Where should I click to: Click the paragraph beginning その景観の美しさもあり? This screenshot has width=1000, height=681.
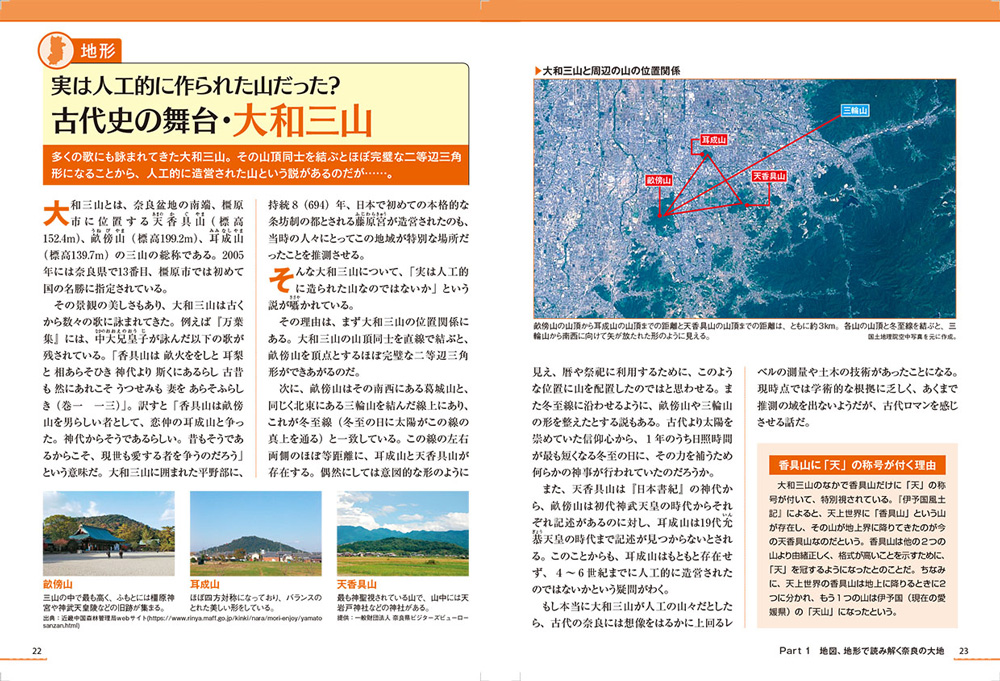pyautogui.click(x=143, y=389)
